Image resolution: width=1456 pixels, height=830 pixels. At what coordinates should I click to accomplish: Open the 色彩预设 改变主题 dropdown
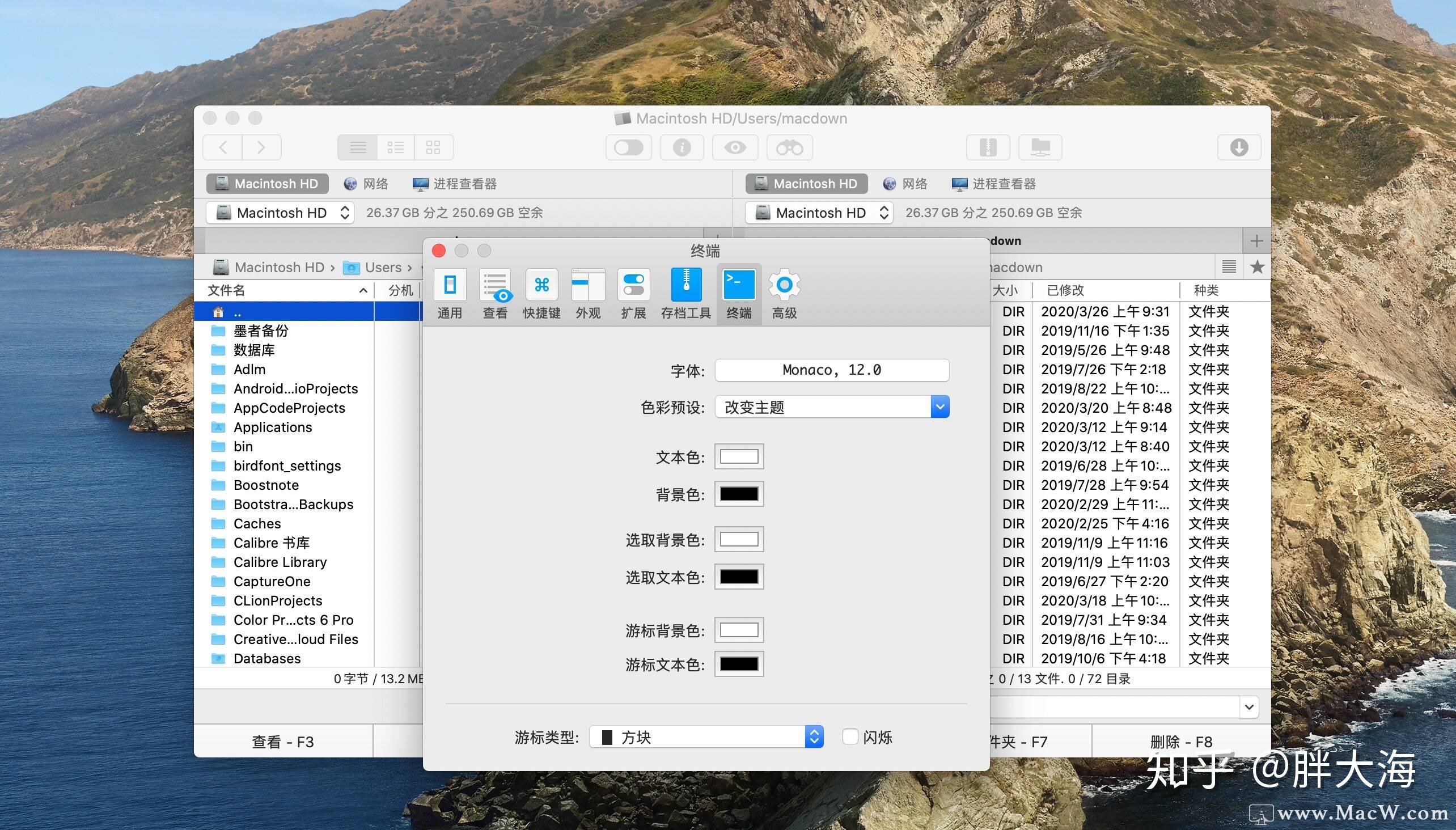[x=832, y=407]
